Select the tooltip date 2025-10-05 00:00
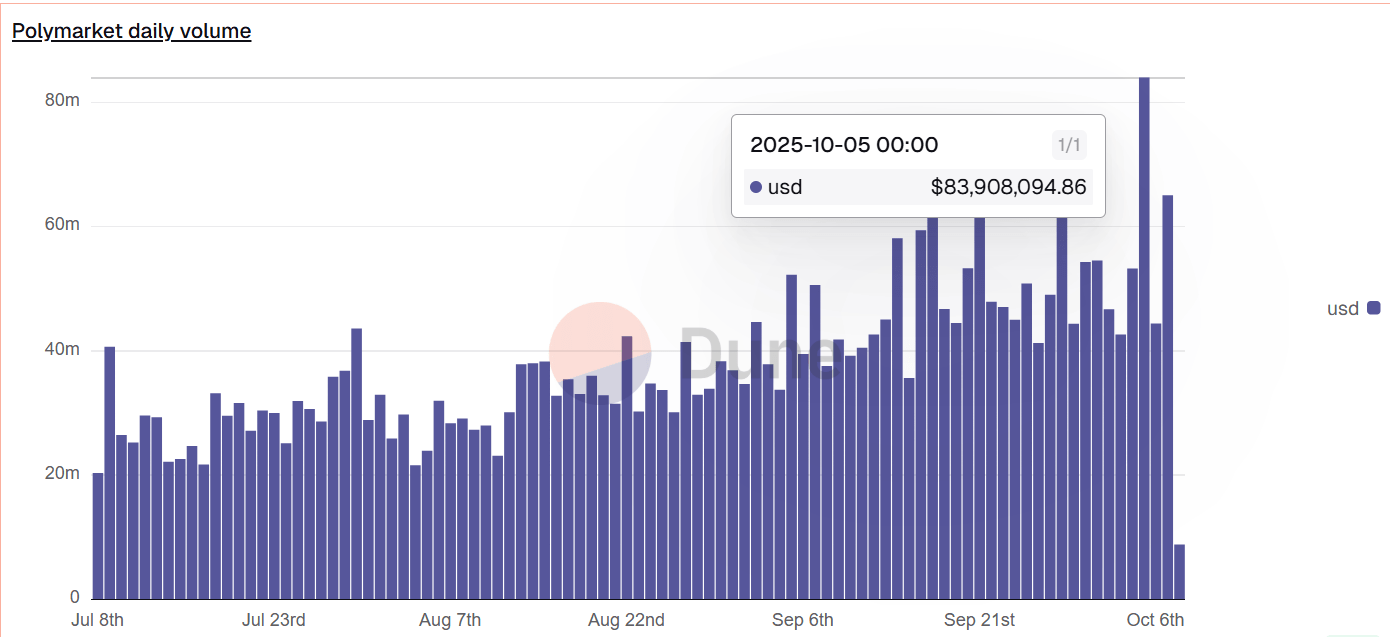This screenshot has height=637, width=1390. coord(844,145)
